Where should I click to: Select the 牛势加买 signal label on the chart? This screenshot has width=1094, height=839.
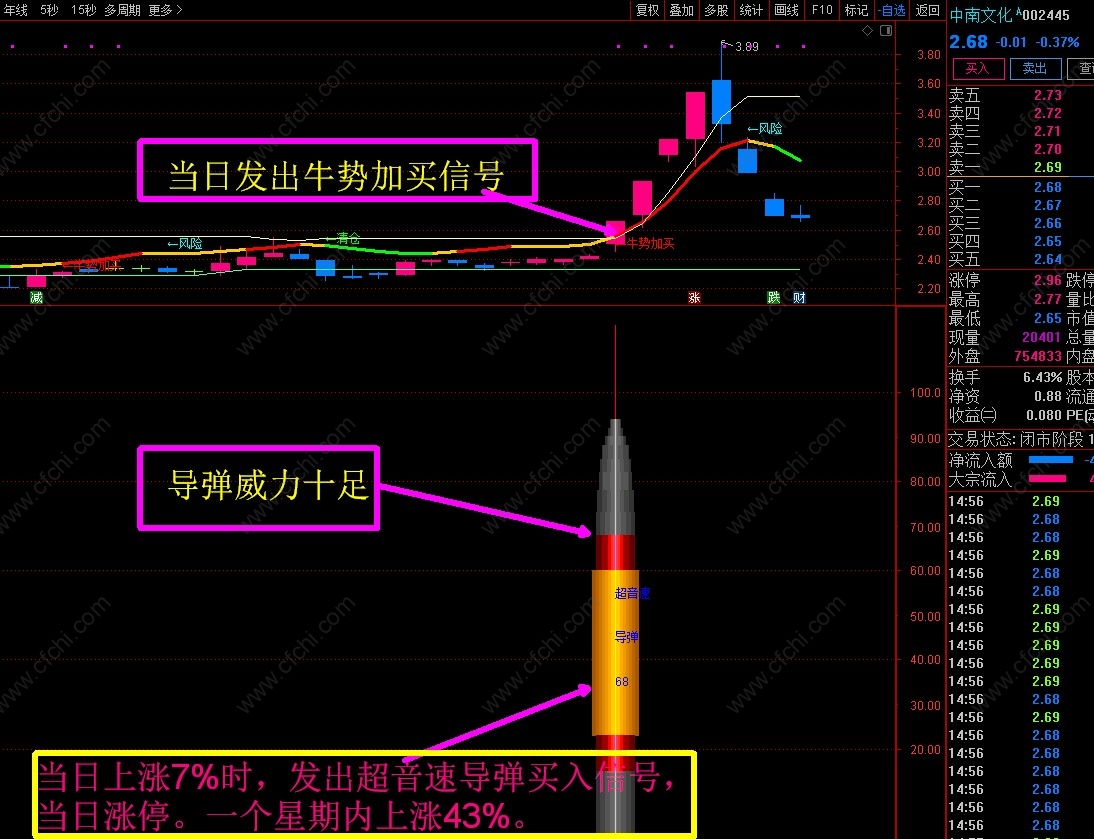pos(650,243)
